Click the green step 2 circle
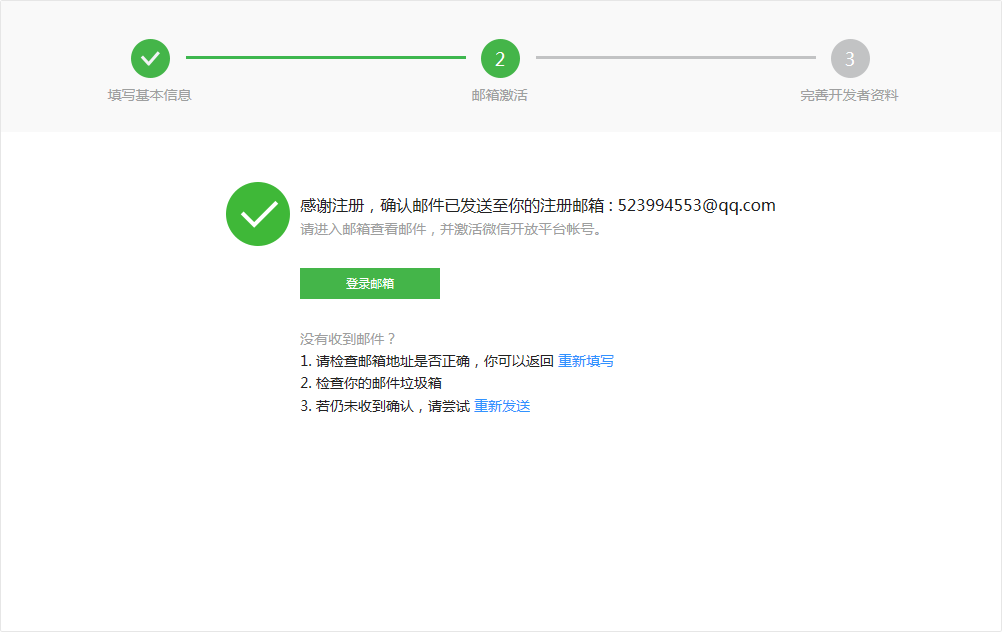Viewport: 1002px width, 632px height. [500, 59]
